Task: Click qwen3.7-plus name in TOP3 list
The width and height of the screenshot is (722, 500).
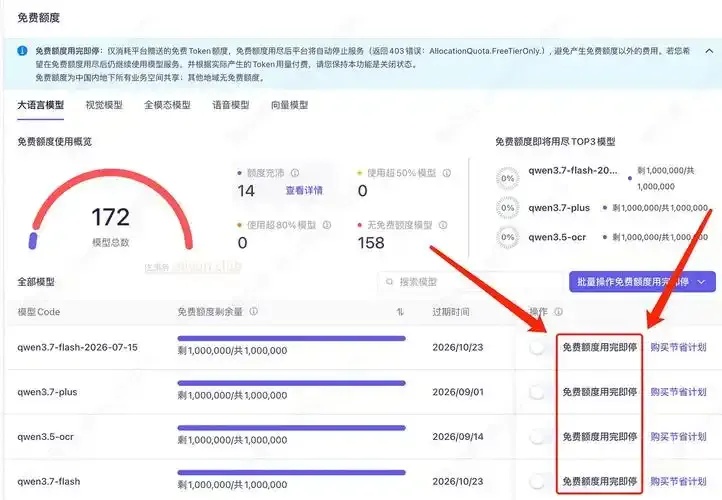Action: pos(559,208)
